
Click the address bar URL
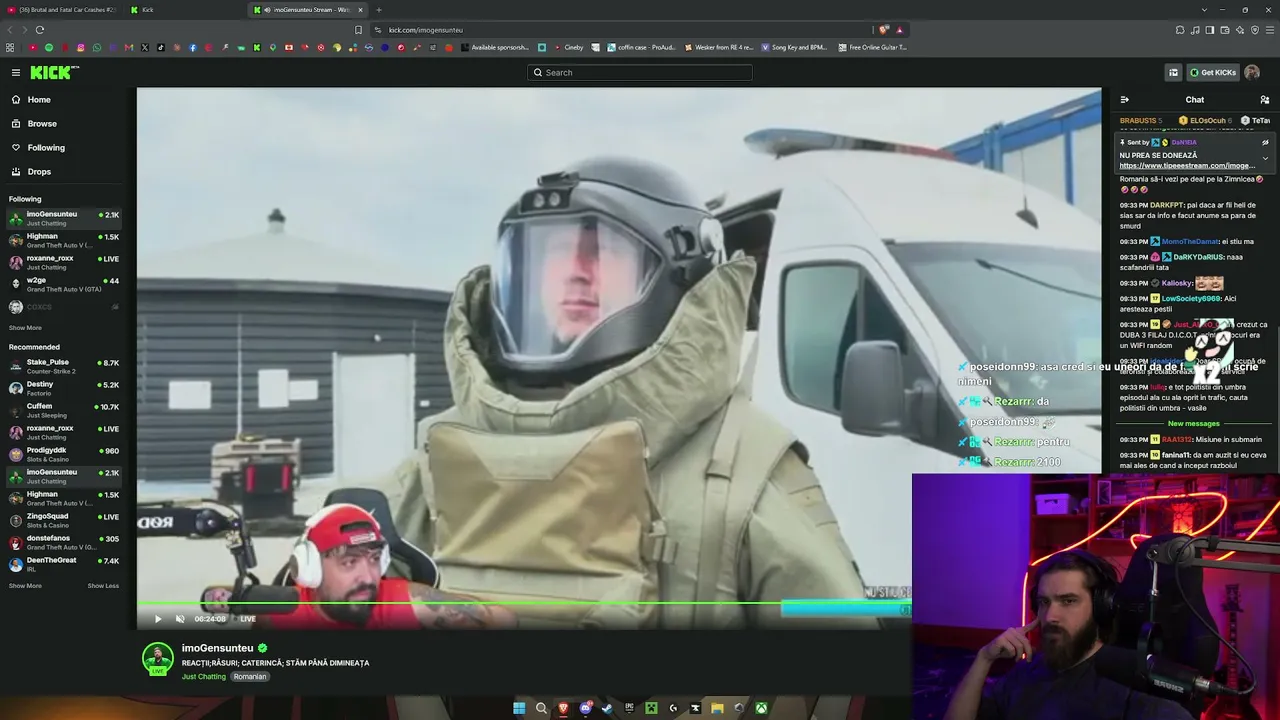click(x=425, y=30)
